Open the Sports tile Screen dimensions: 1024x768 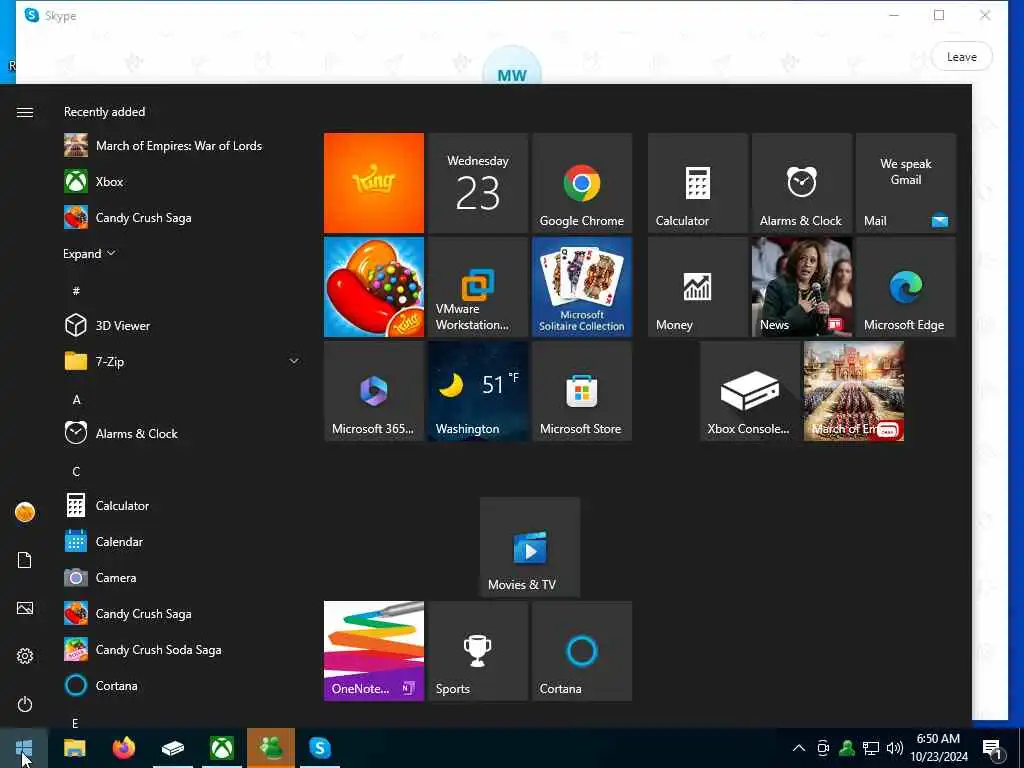pos(477,650)
